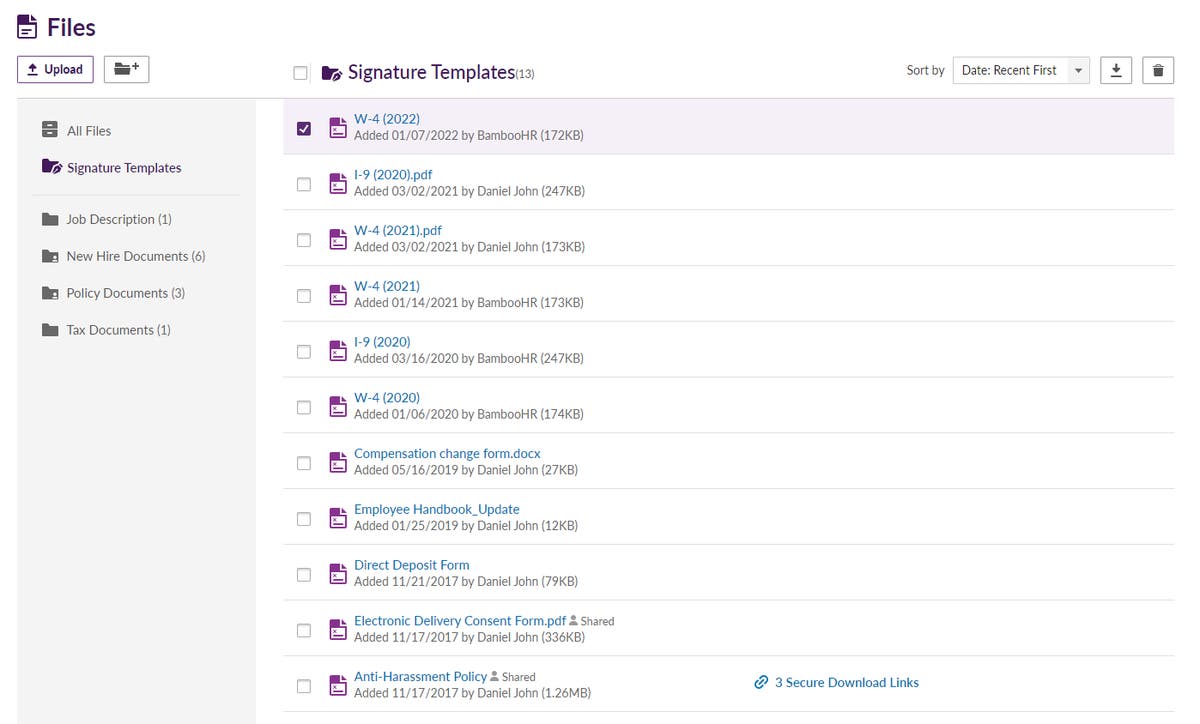
Task: Check the Employee Handbook_Update checkbox
Action: [304, 519]
